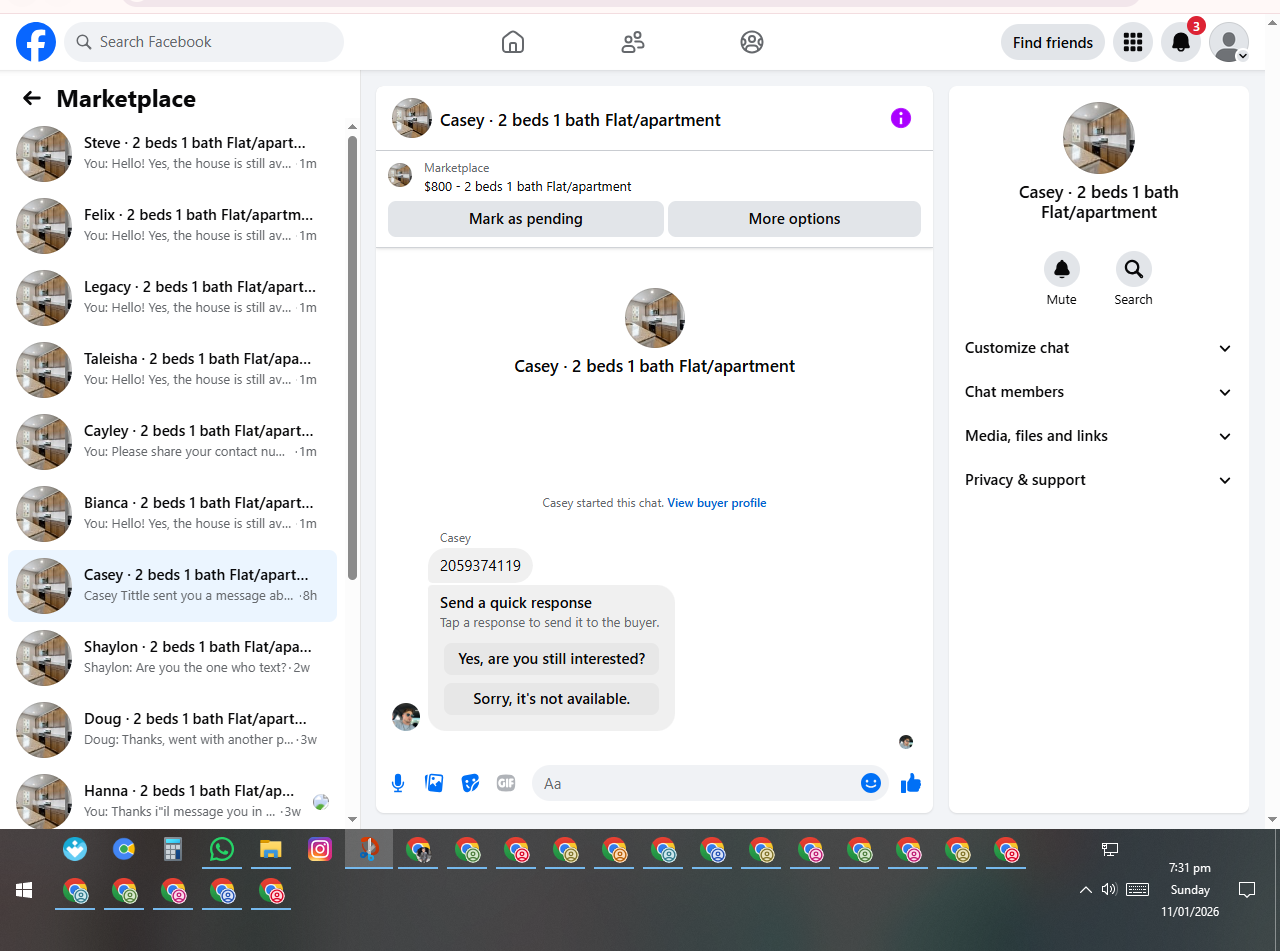Image resolution: width=1280 pixels, height=951 pixels.
Task: Open Calculator from the taskbar
Action: [173, 850]
